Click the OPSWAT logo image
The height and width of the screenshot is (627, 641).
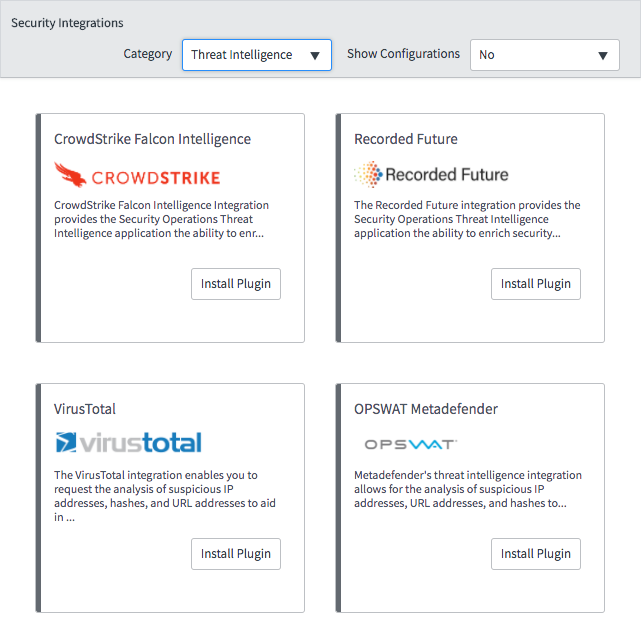410,444
